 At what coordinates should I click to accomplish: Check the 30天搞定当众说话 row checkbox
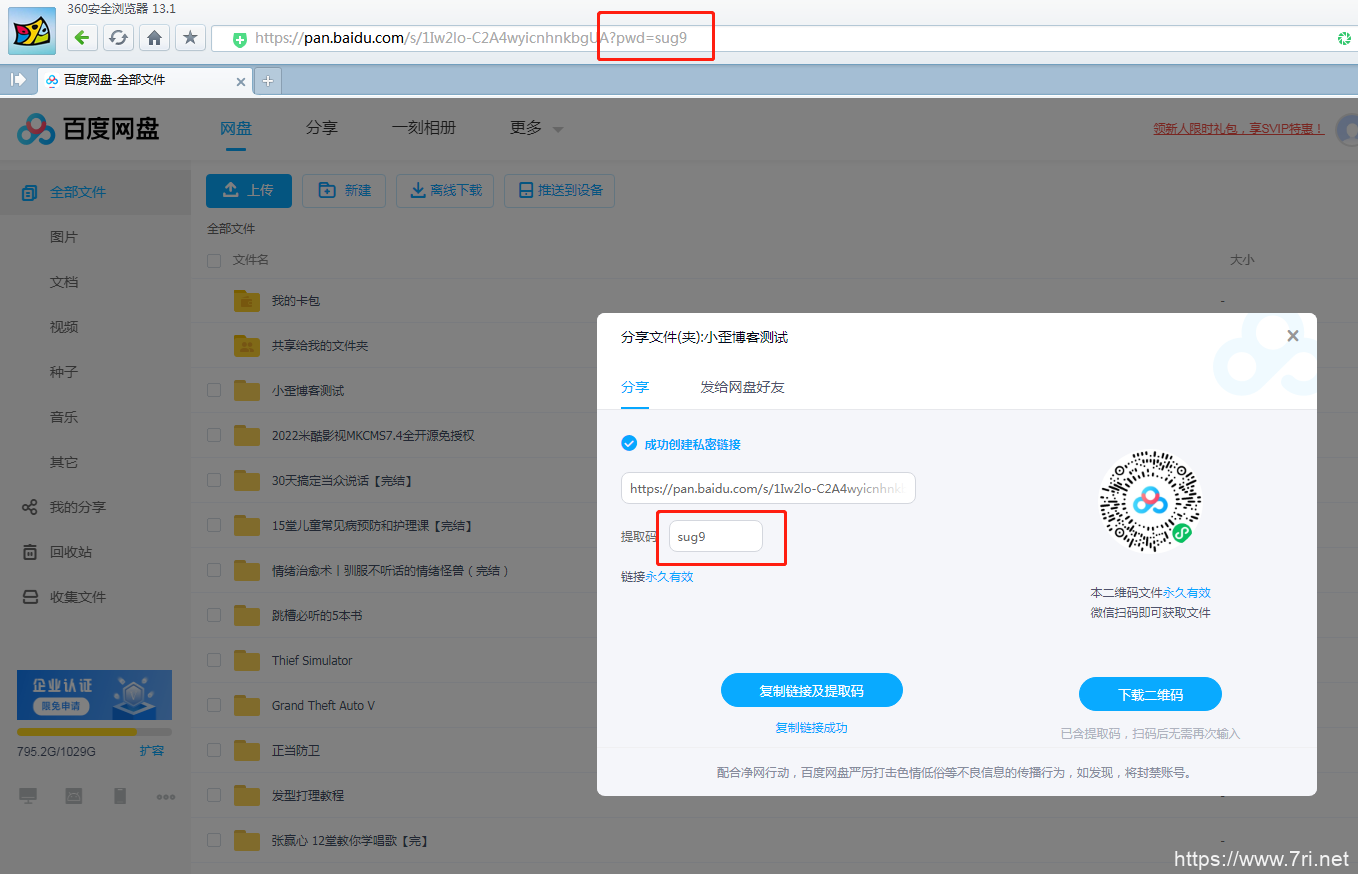pyautogui.click(x=213, y=480)
